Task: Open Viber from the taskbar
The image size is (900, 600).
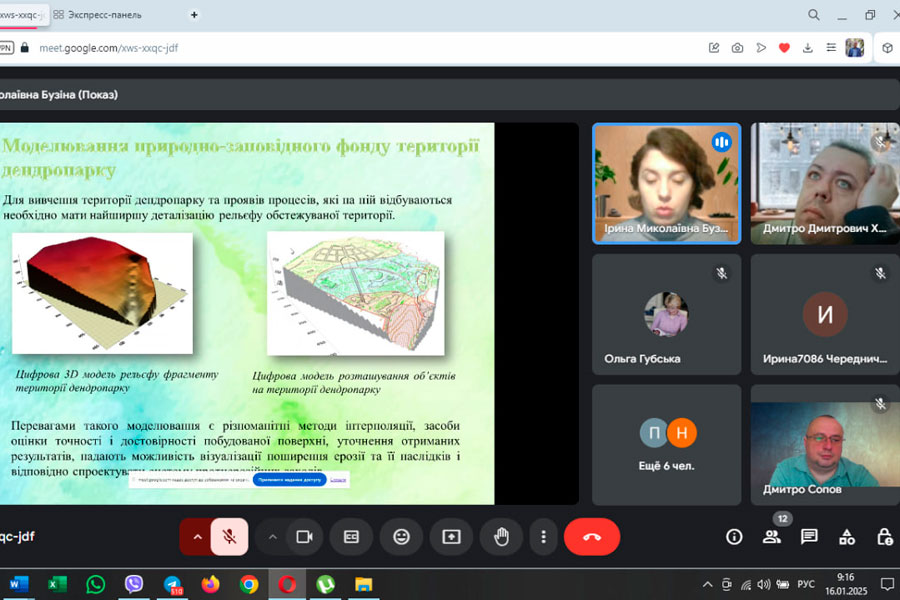Action: click(x=134, y=584)
